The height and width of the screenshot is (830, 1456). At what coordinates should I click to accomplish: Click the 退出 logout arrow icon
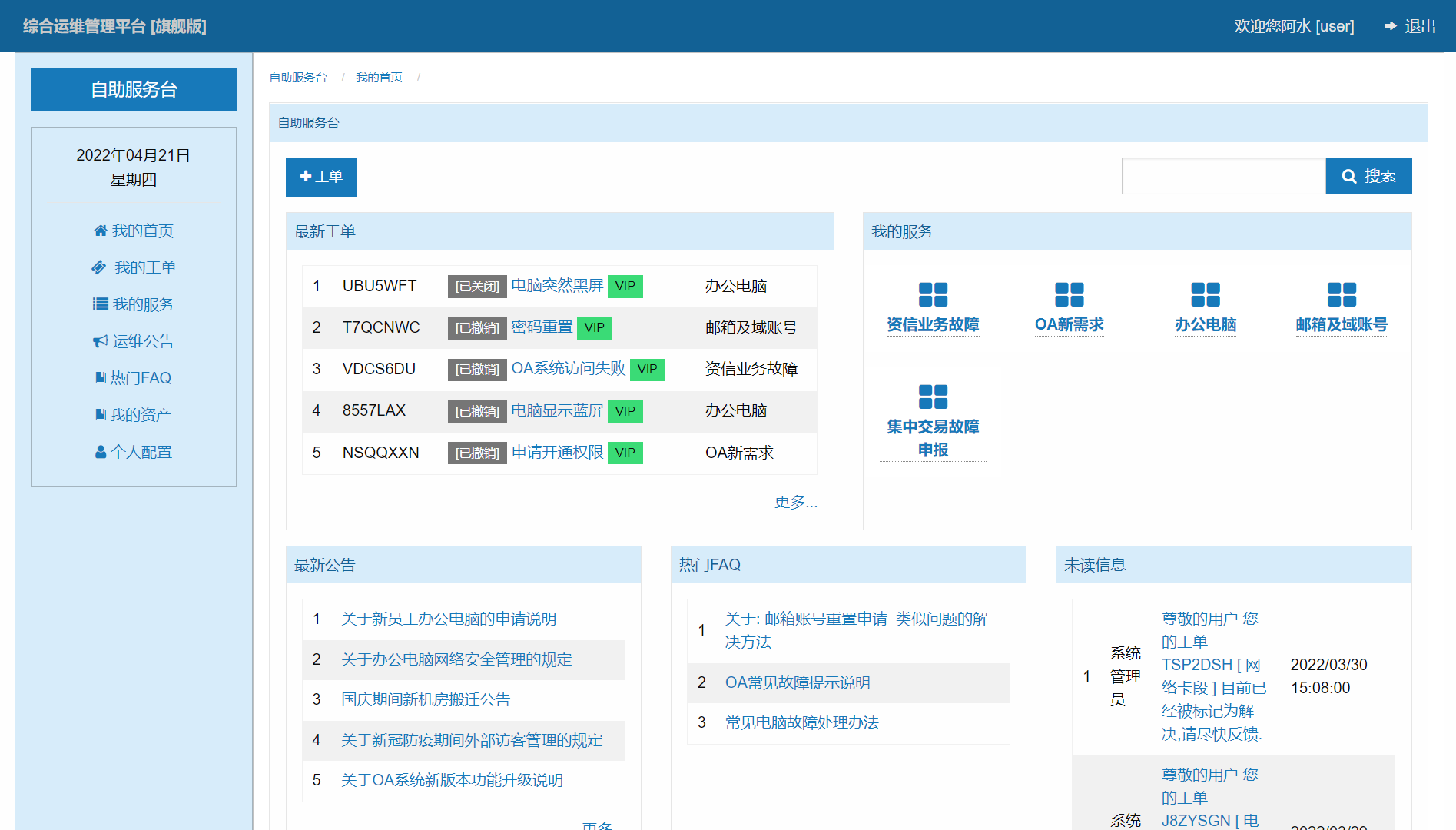1390,26
